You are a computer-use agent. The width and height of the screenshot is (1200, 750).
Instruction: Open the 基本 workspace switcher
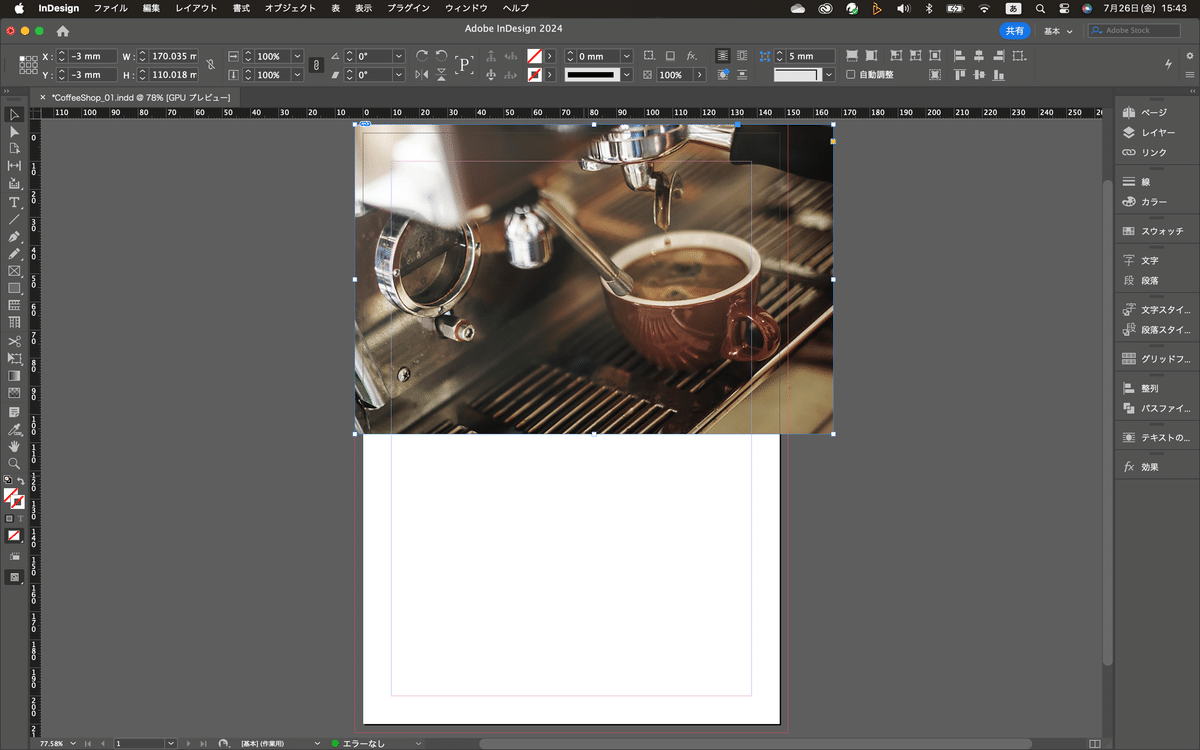1058,31
